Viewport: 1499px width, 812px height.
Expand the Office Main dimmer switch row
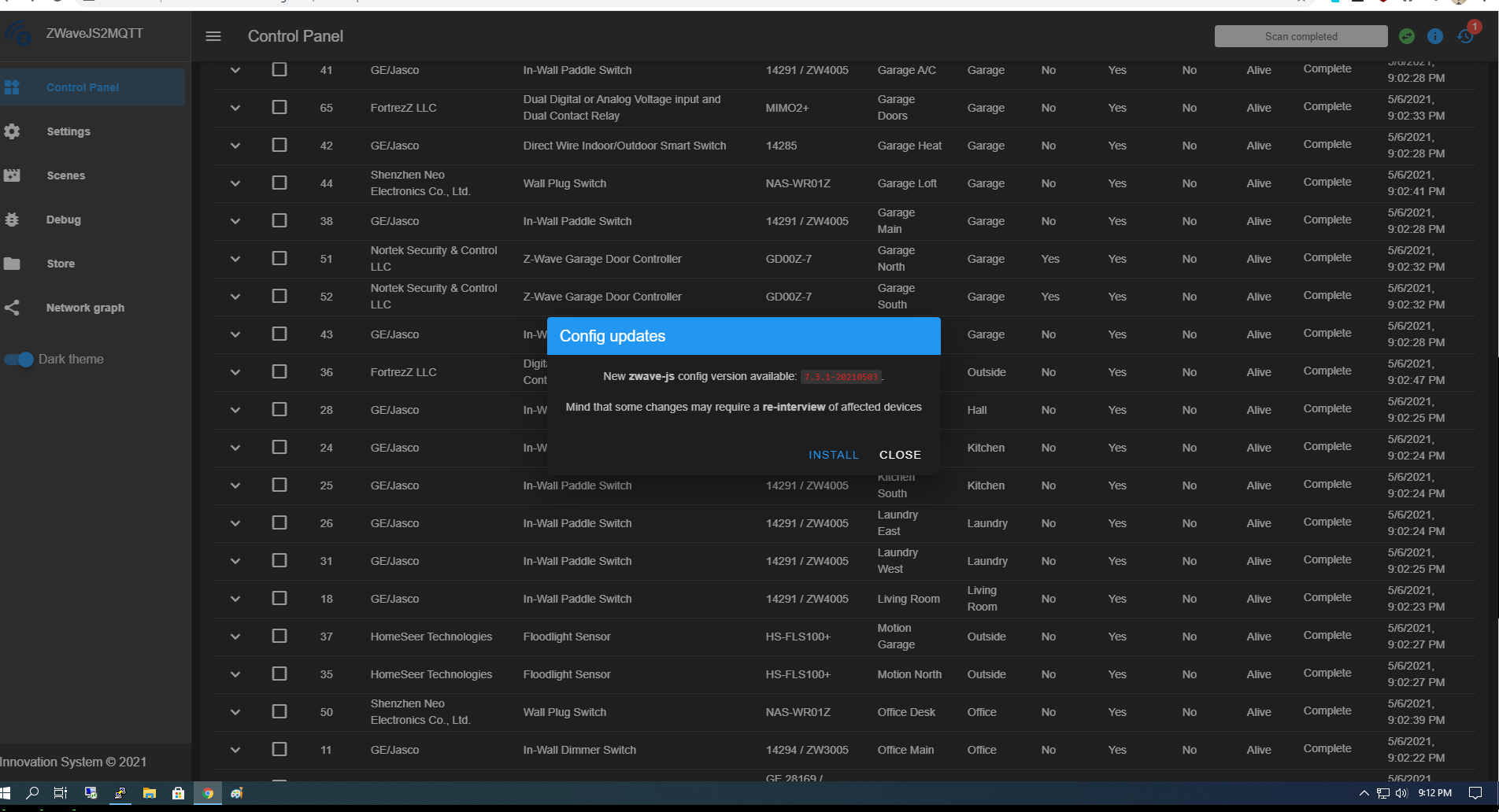click(x=235, y=750)
